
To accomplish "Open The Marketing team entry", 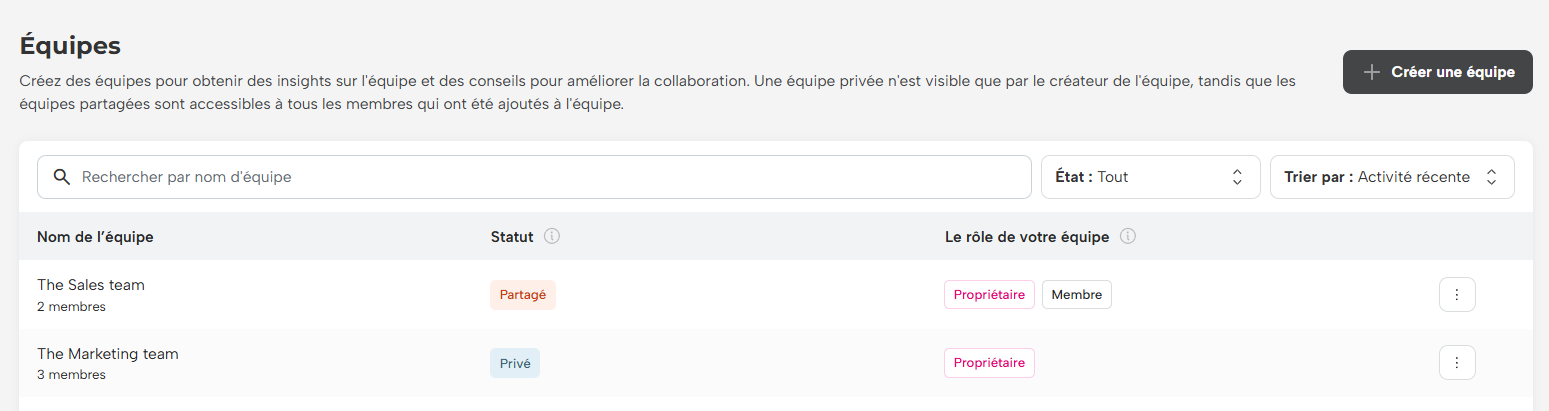I will pos(108,354).
